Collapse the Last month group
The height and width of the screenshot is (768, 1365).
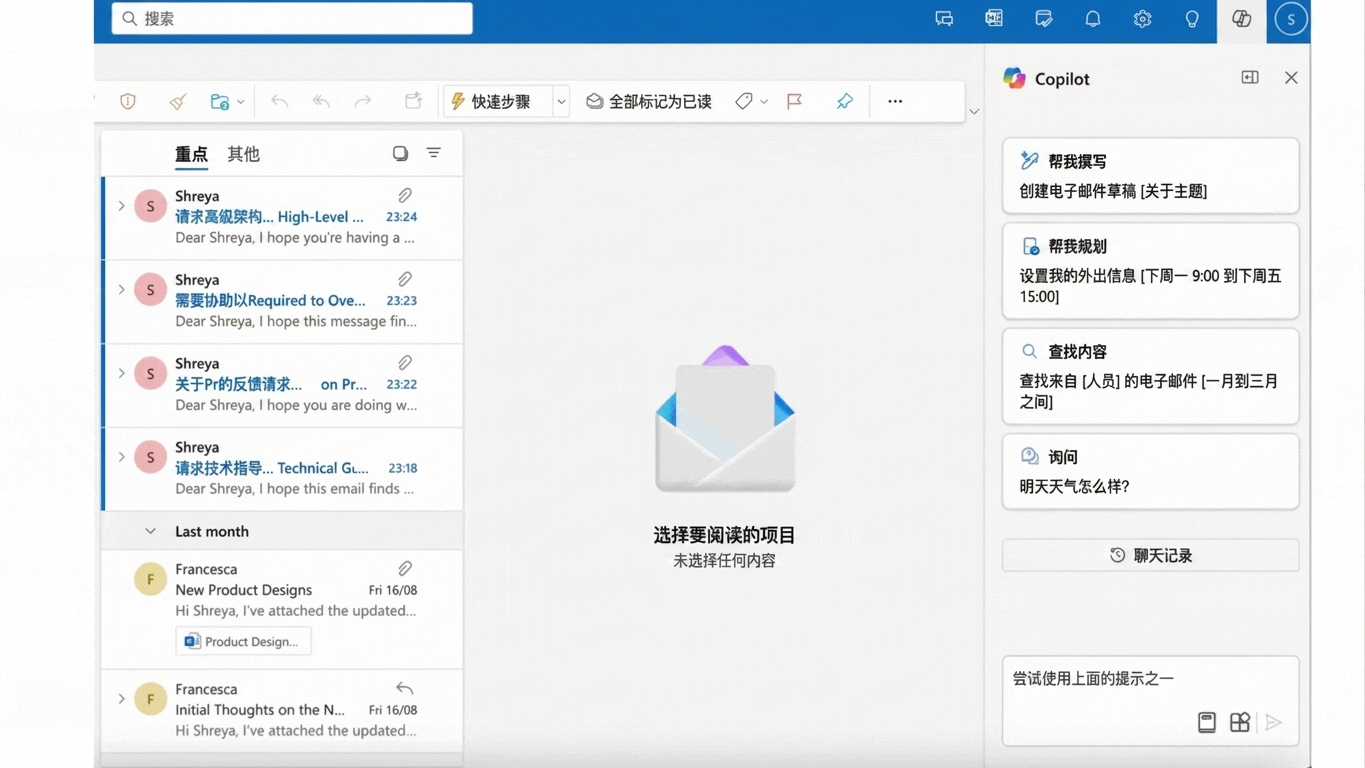click(150, 532)
